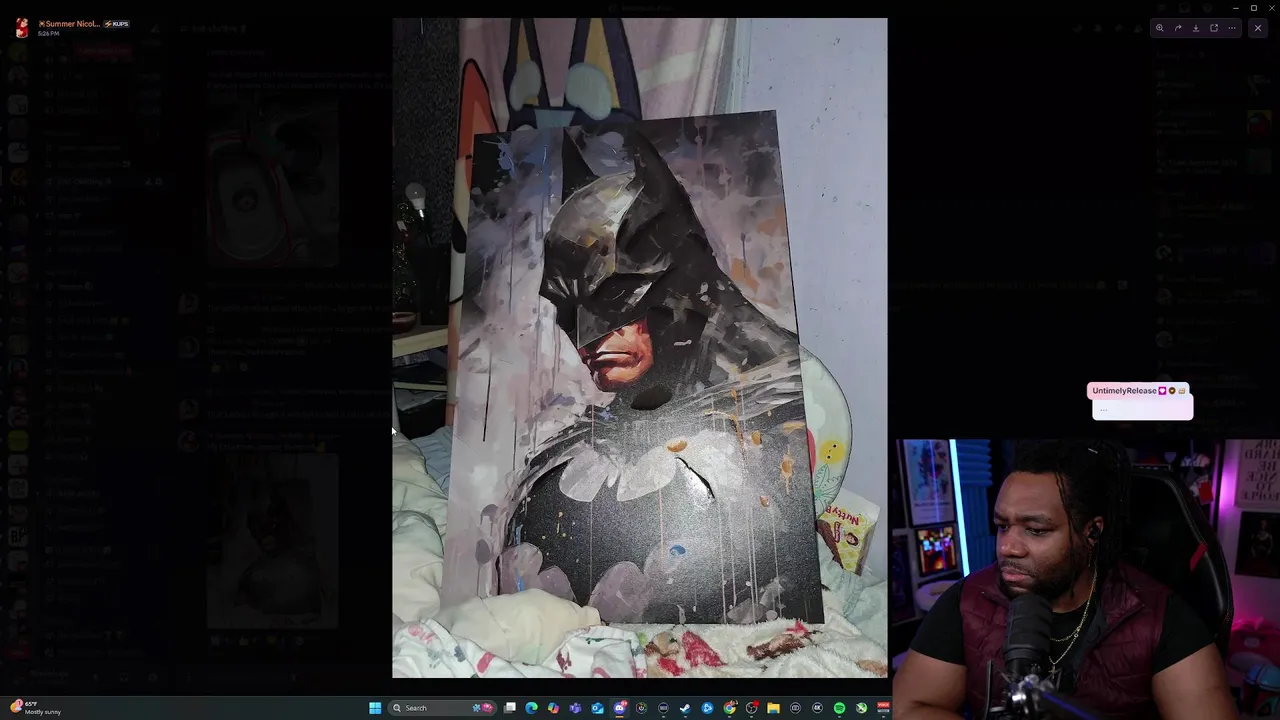Screen dimensions: 1280x720
Task: Open File Explorer from the taskbar
Action: 773,708
